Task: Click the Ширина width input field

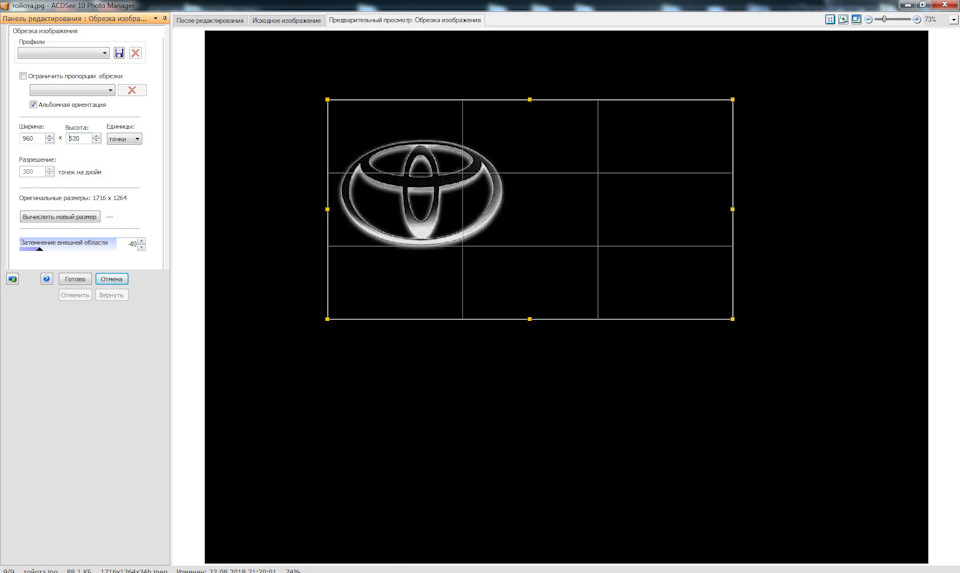Action: click(32, 139)
